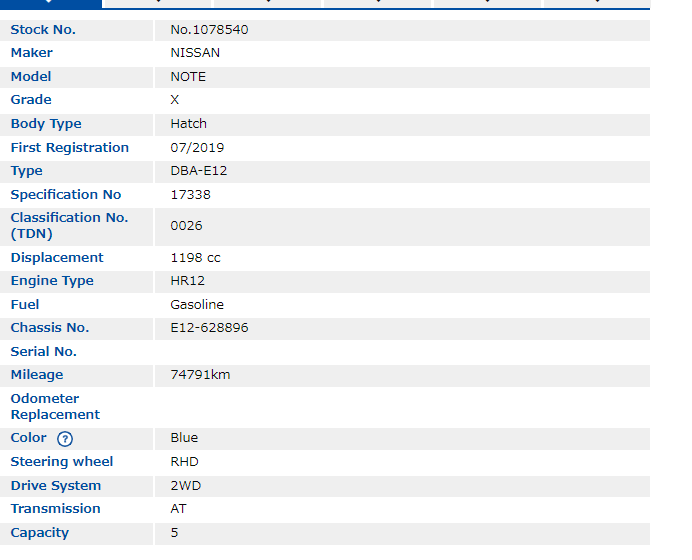Click the Odometer Replacement label
This screenshot has width=692, height=560.
(x=55, y=407)
